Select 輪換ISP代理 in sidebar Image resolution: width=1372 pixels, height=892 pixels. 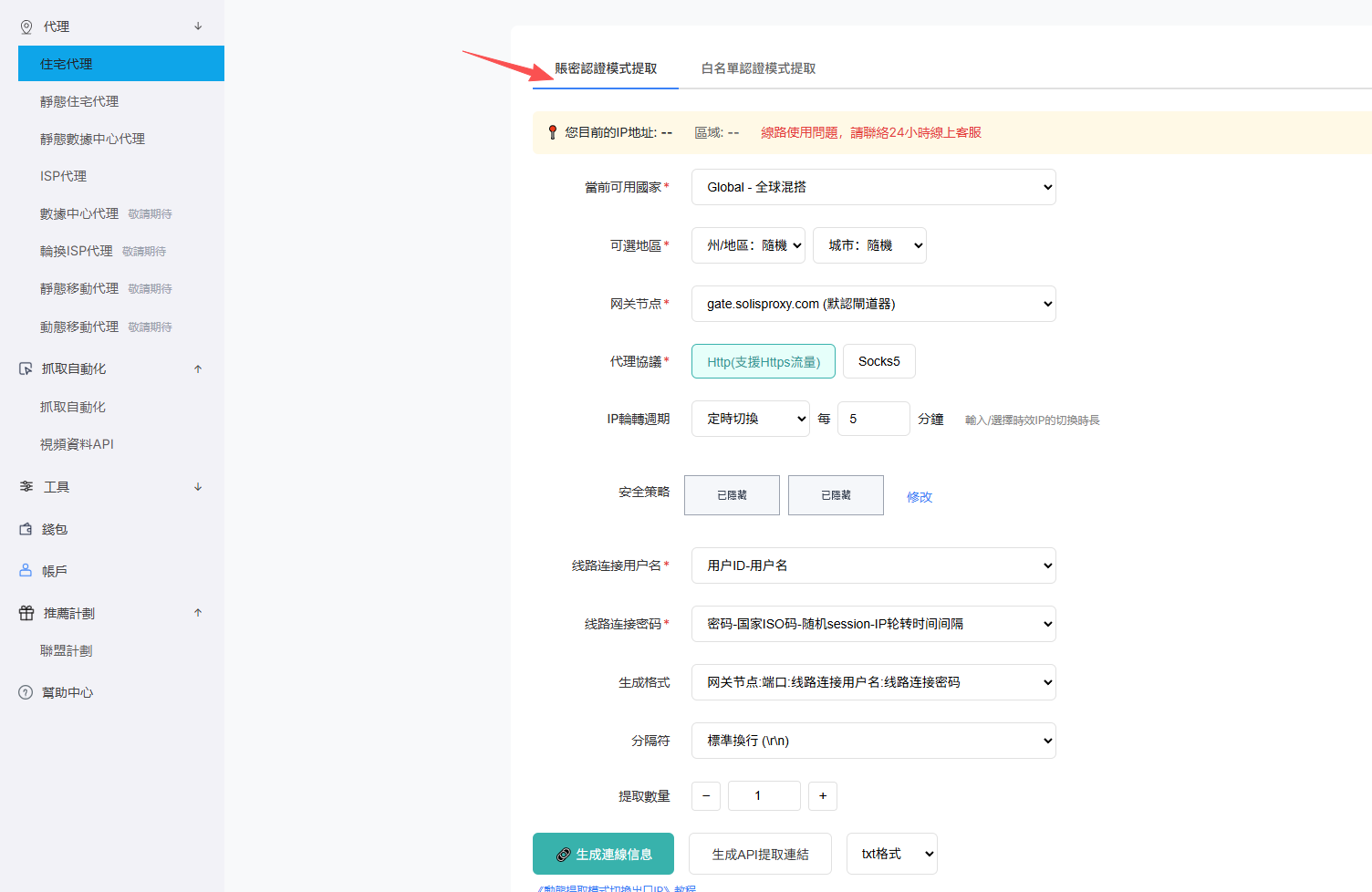click(x=77, y=251)
